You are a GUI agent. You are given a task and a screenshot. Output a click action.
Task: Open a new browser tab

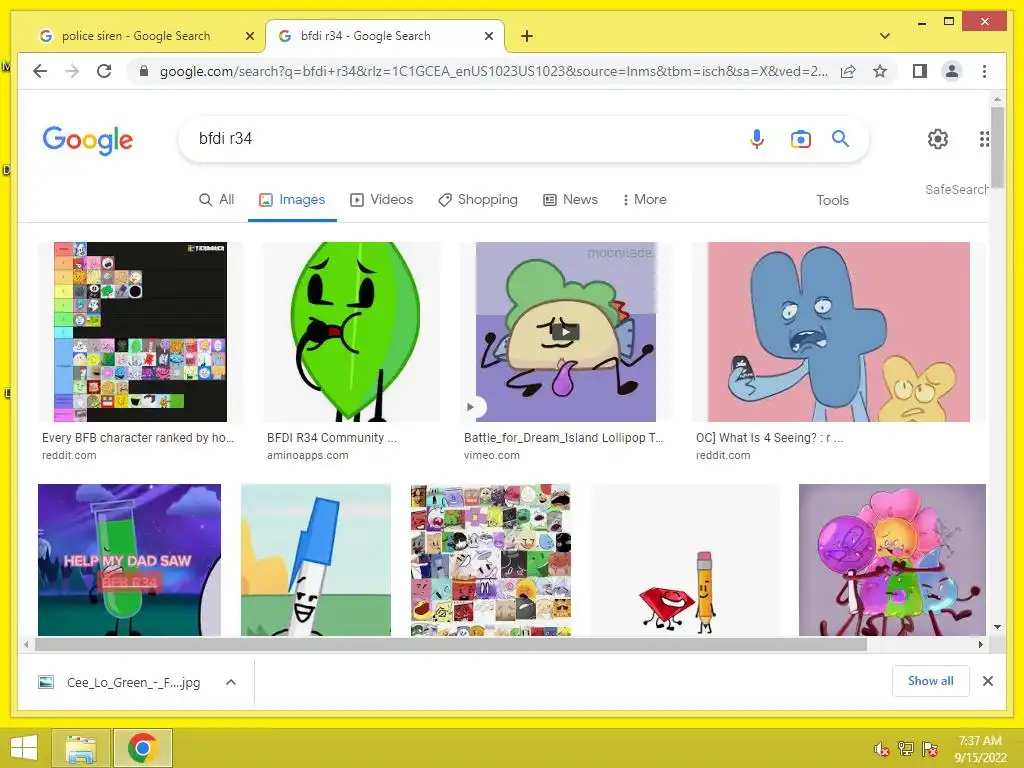(x=527, y=36)
